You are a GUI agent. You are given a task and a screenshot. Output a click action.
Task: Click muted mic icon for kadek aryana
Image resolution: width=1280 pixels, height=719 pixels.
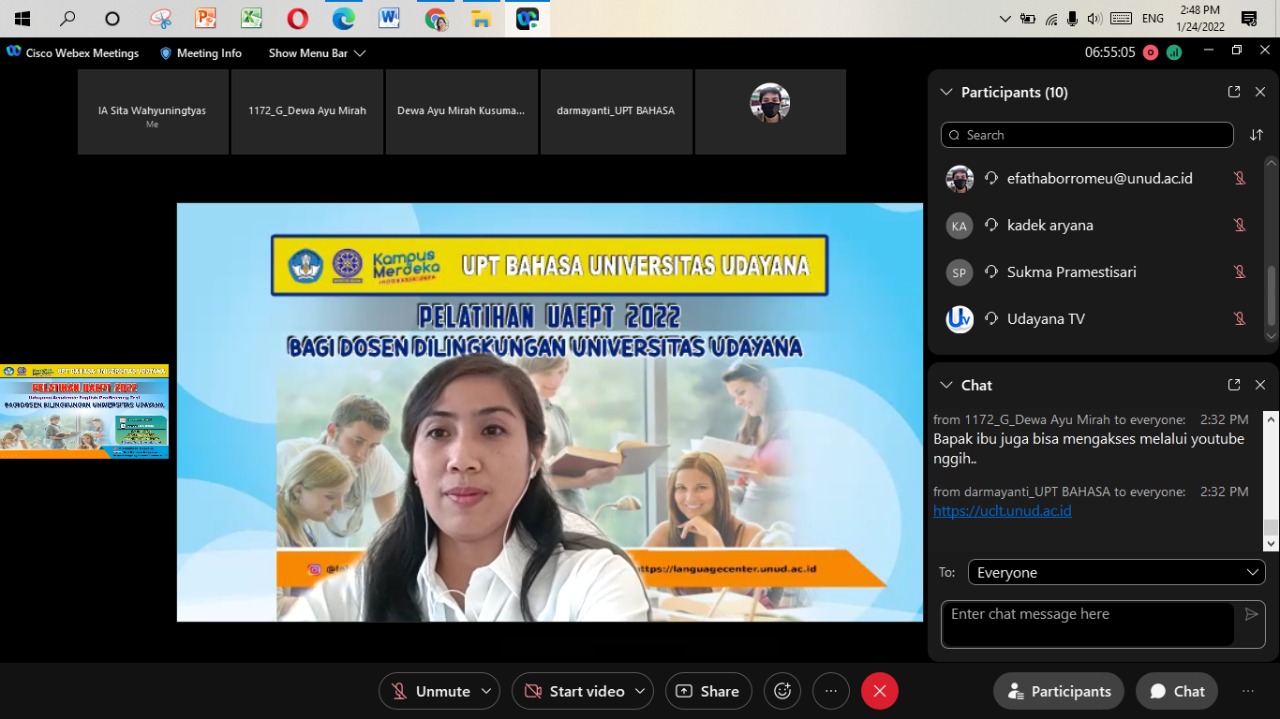point(1240,225)
